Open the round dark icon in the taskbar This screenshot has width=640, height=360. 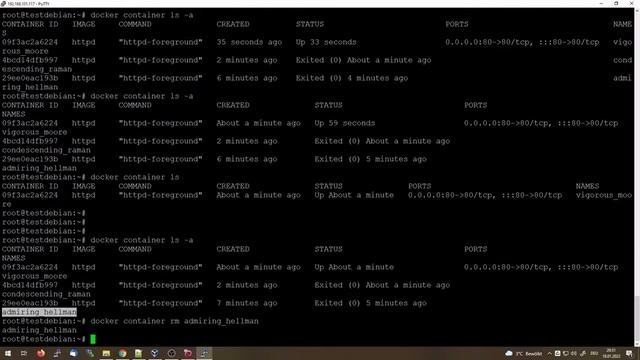coord(171,353)
